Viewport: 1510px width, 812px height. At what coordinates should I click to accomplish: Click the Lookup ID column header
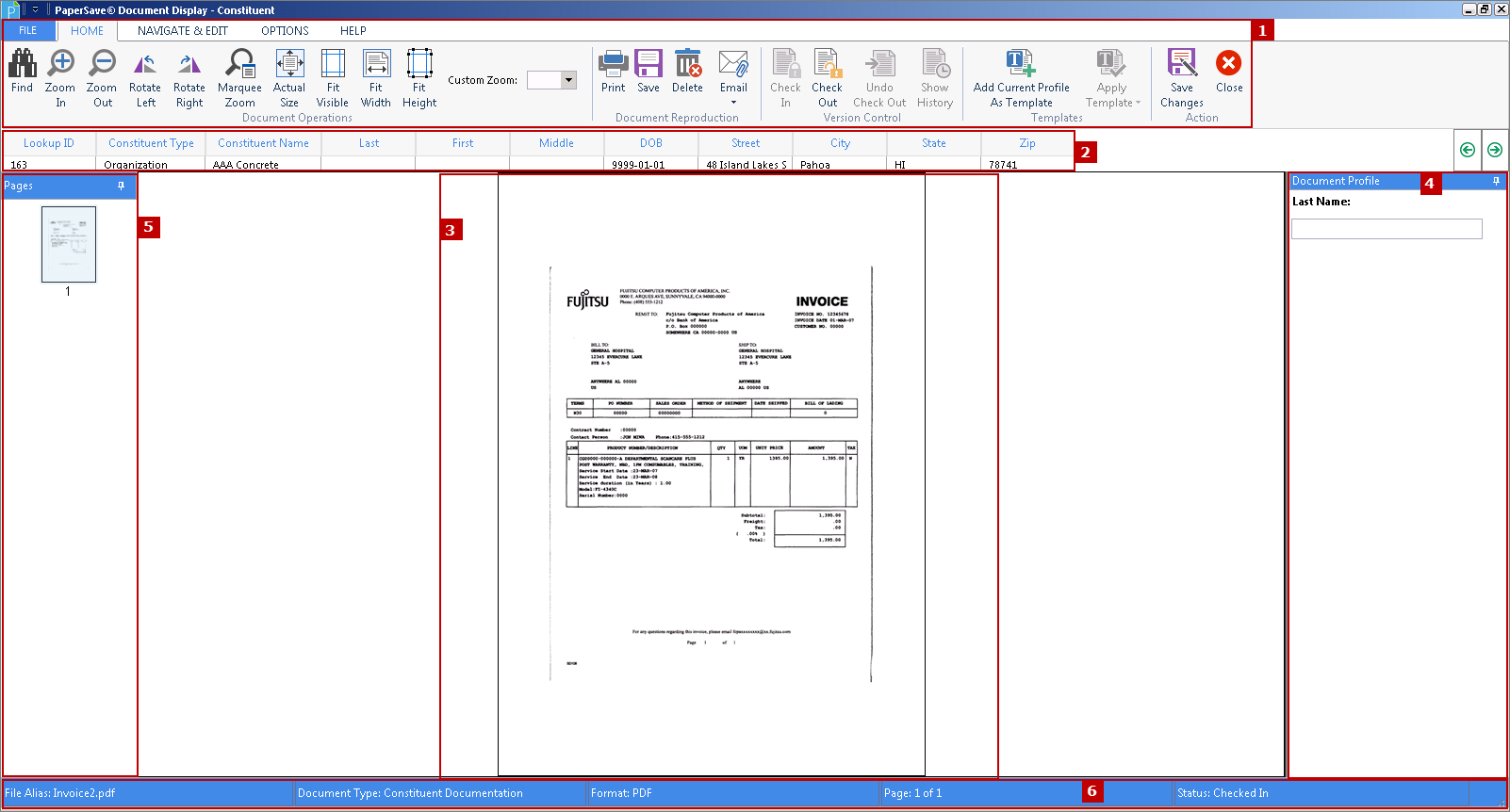pyautogui.click(x=49, y=143)
